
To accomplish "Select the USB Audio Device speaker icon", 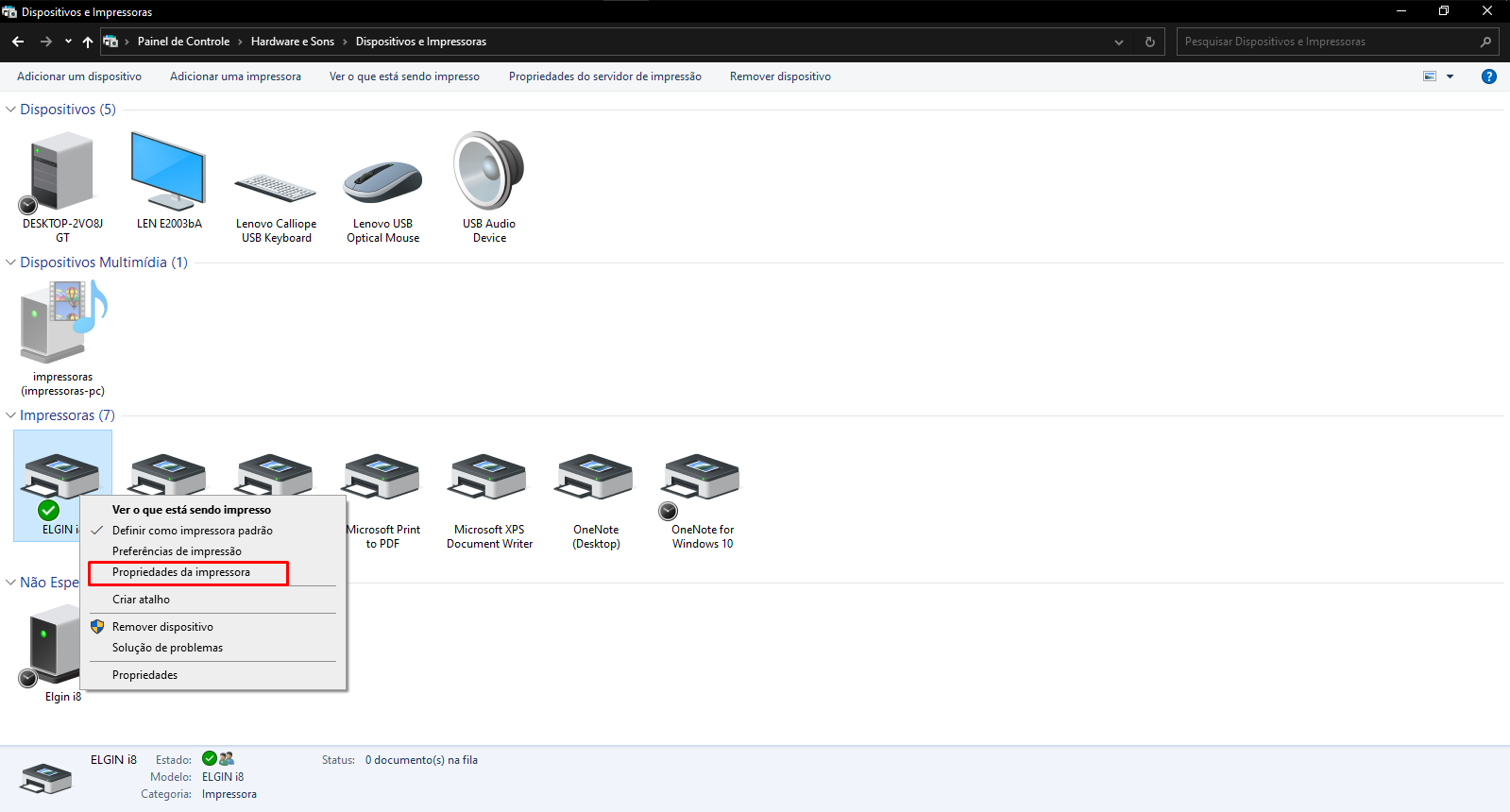I will tap(489, 173).
